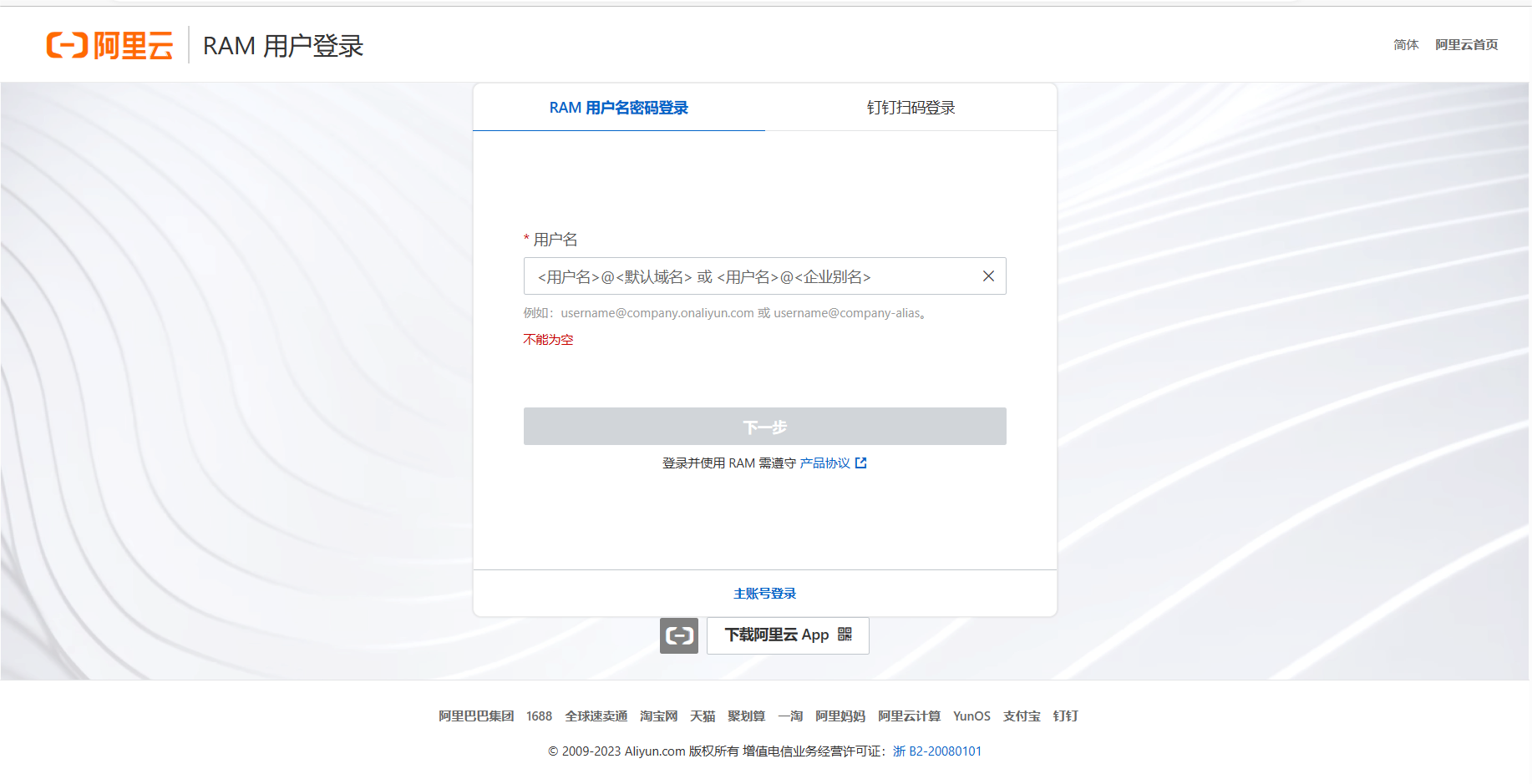The width and height of the screenshot is (1532, 784).
Task: Open 天猫 footer link
Action: 703,716
